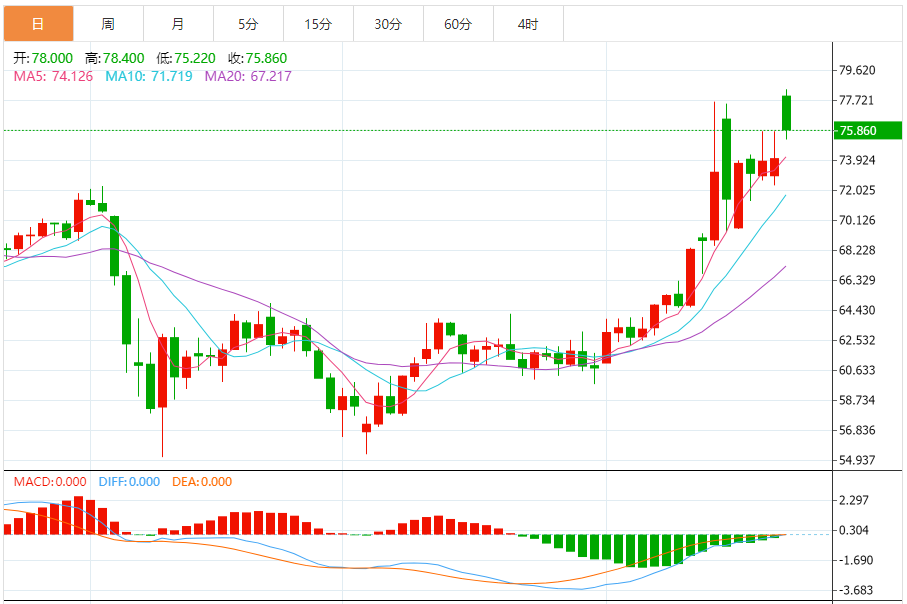This screenshot has width=907, height=604.
Task: Select the MA20: 67.217 indicator label
Action: [248, 76]
